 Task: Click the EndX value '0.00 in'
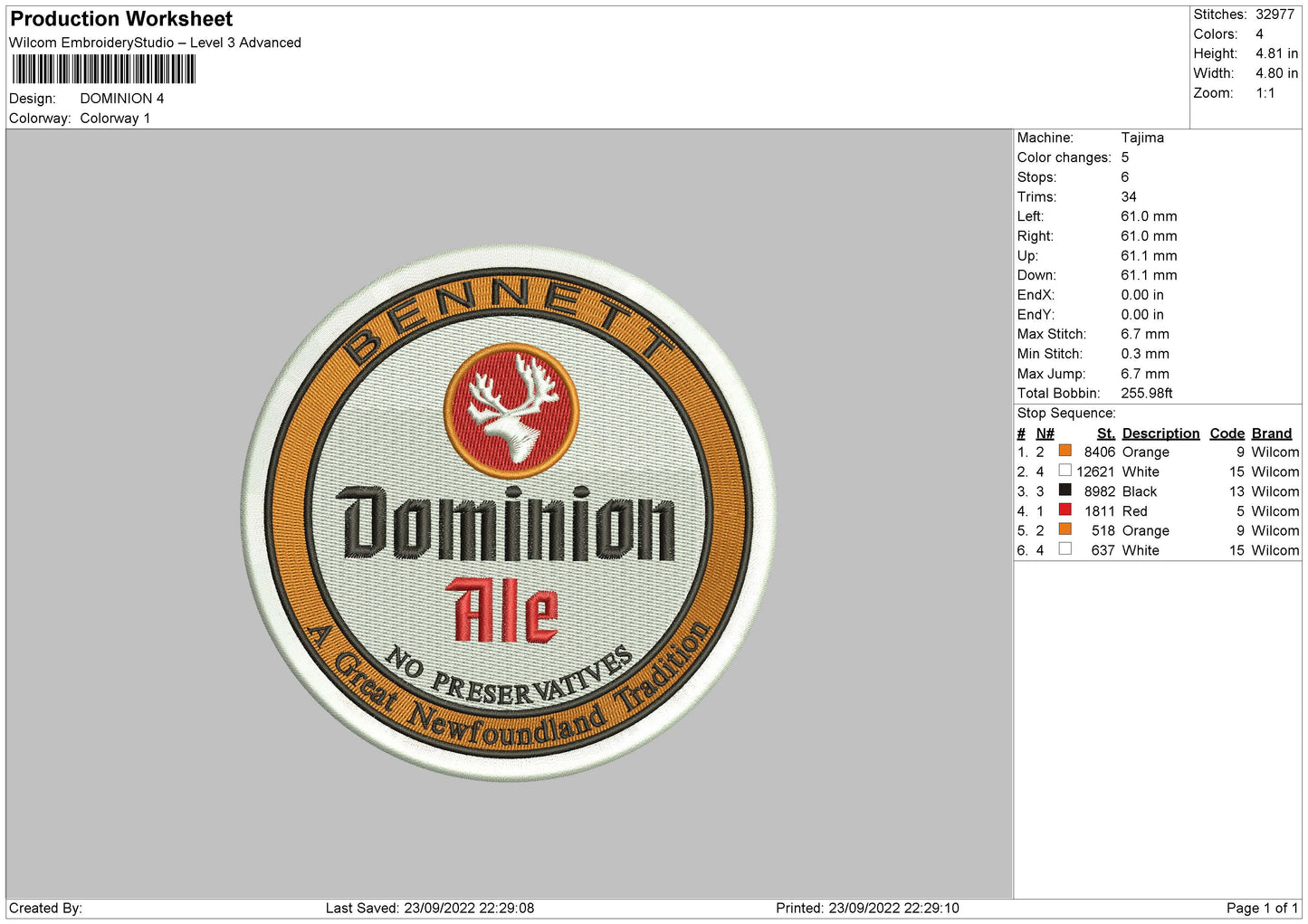tap(1142, 295)
